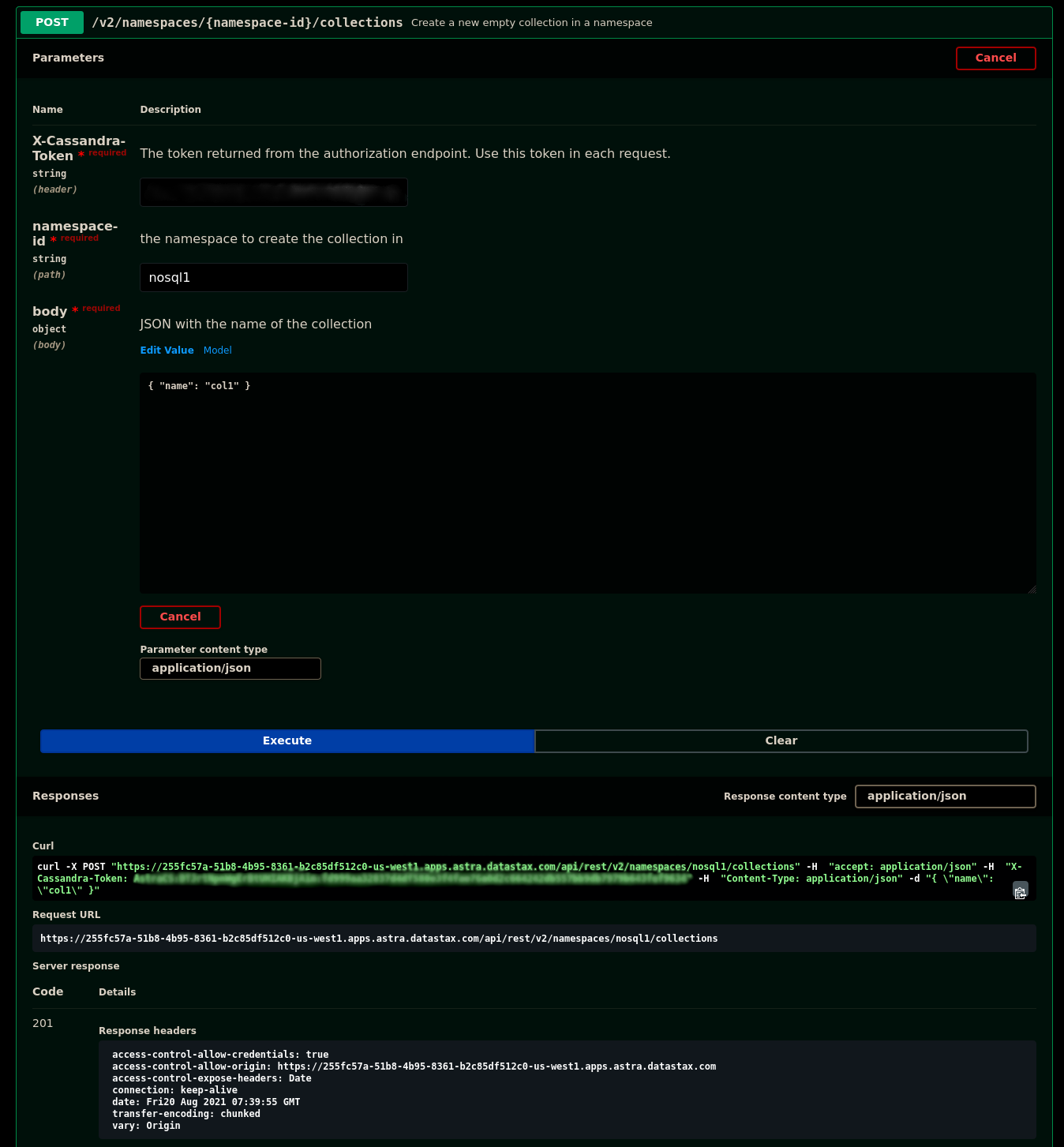
Task: Click the X-Cassandra-Token input field
Action: (273, 192)
